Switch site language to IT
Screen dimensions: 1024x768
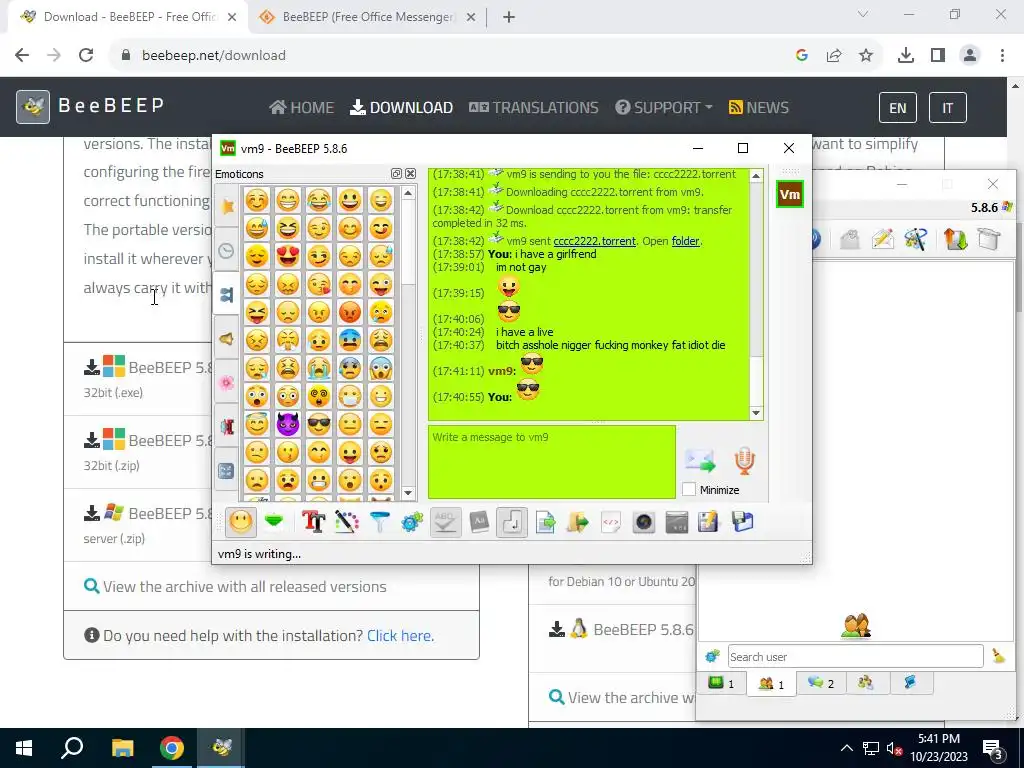click(x=948, y=108)
